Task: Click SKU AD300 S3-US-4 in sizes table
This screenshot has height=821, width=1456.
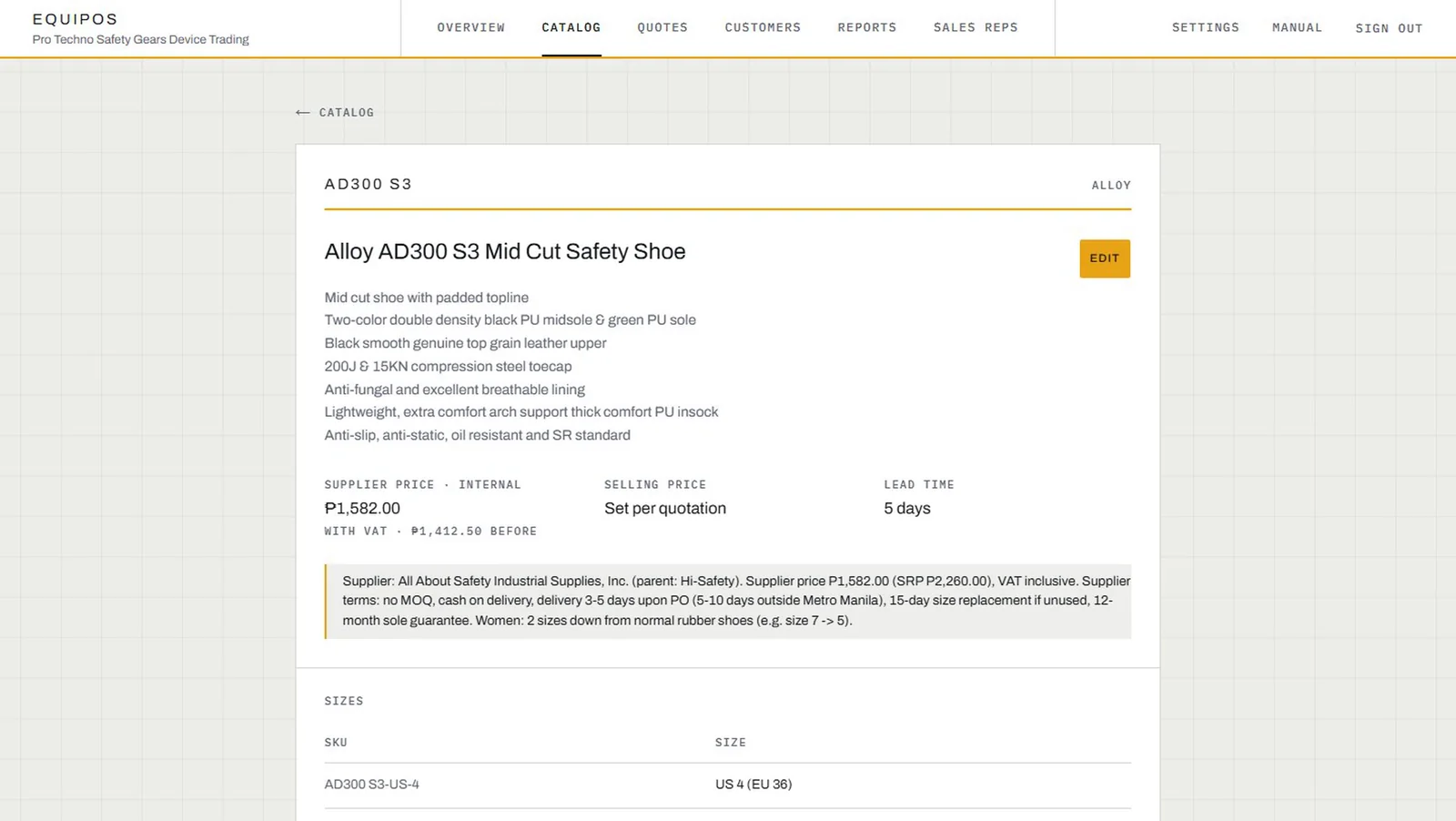Action: (372, 784)
